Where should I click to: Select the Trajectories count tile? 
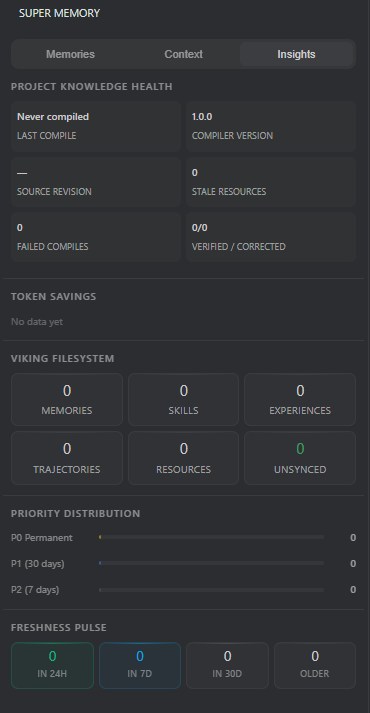pyautogui.click(x=67, y=458)
